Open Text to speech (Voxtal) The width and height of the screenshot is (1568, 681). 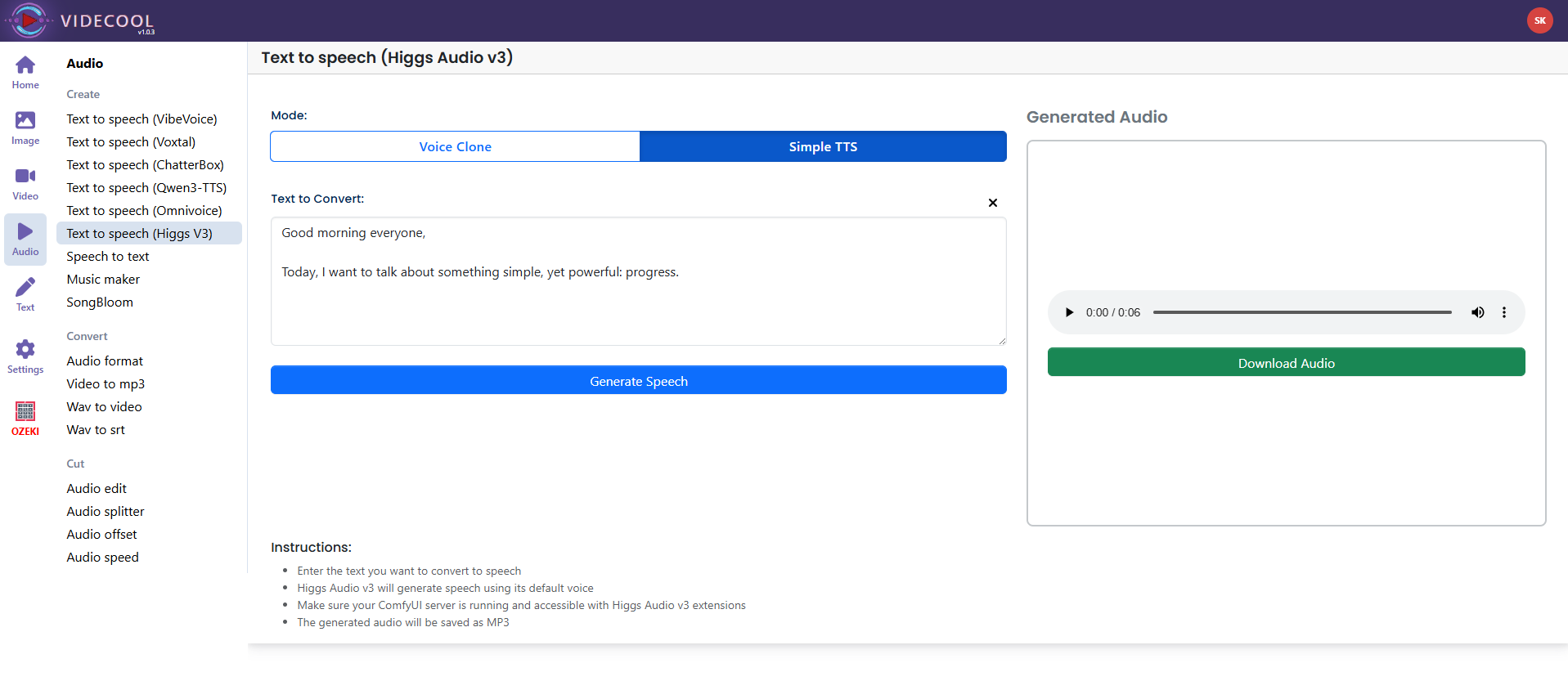(131, 142)
